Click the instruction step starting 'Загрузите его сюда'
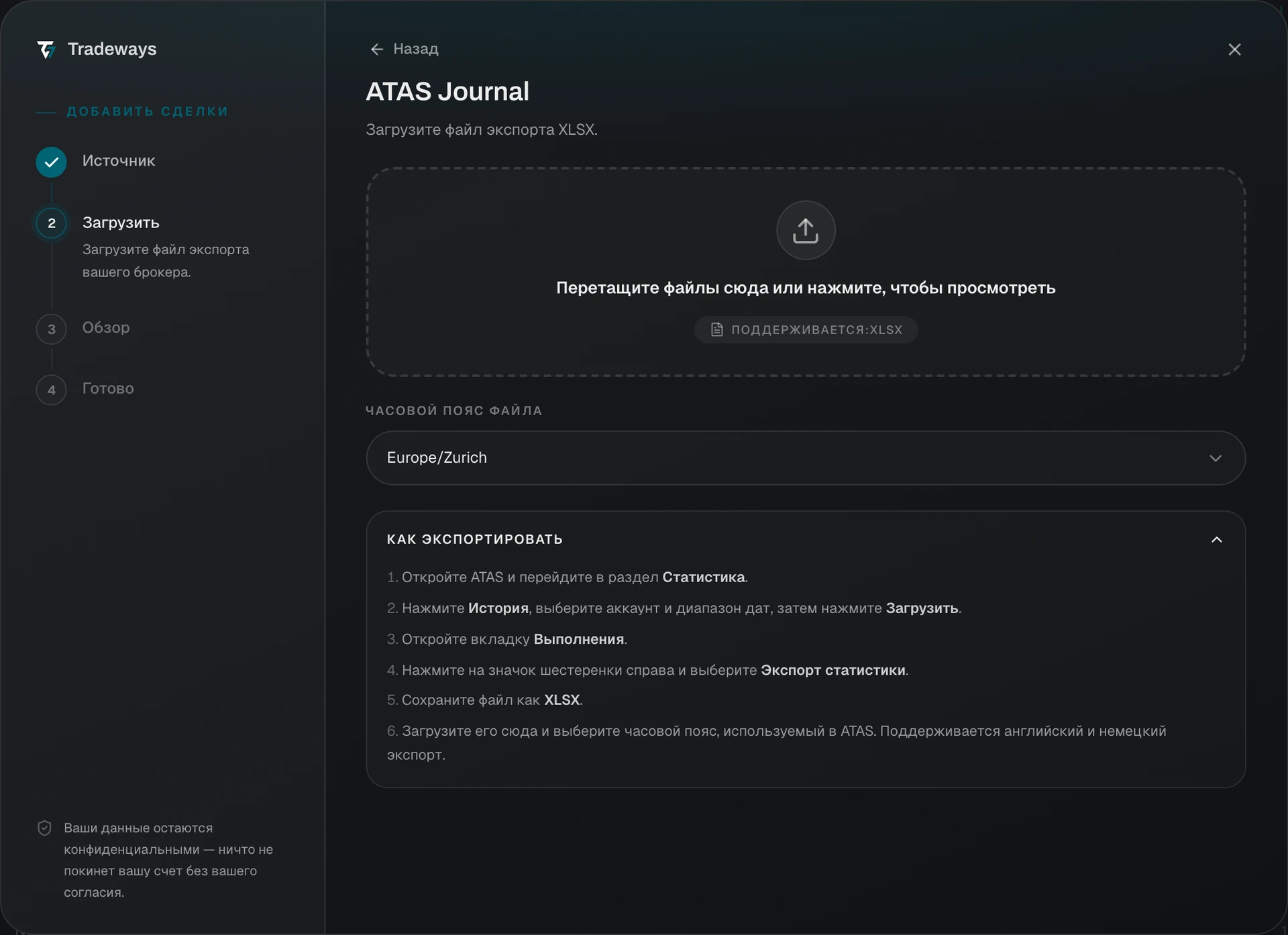The height and width of the screenshot is (935, 1288). [x=777, y=742]
